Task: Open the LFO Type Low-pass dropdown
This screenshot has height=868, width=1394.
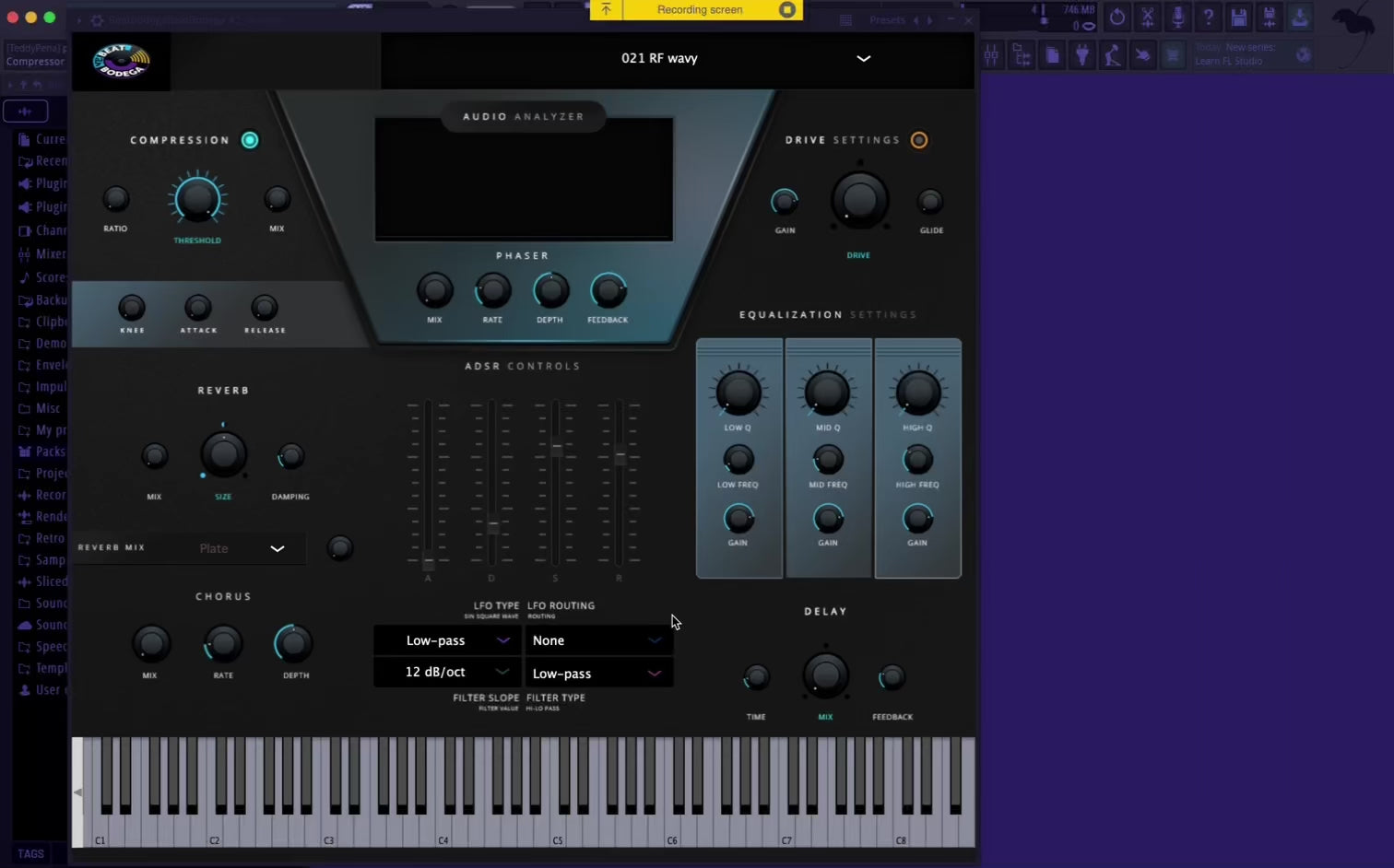Action: pos(447,640)
